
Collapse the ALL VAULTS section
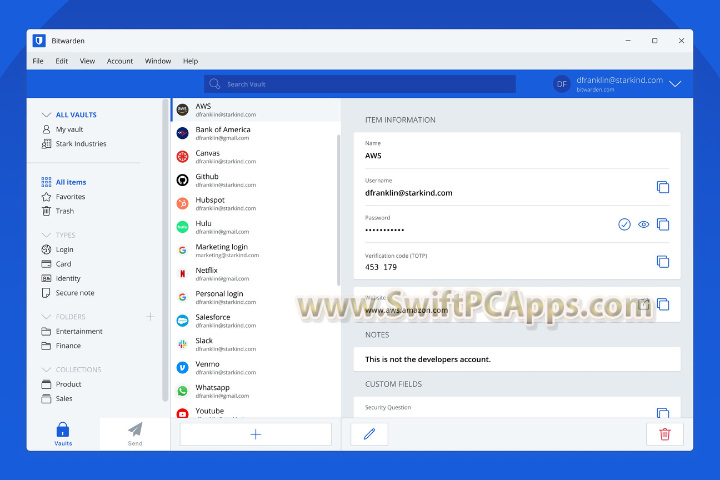point(46,115)
